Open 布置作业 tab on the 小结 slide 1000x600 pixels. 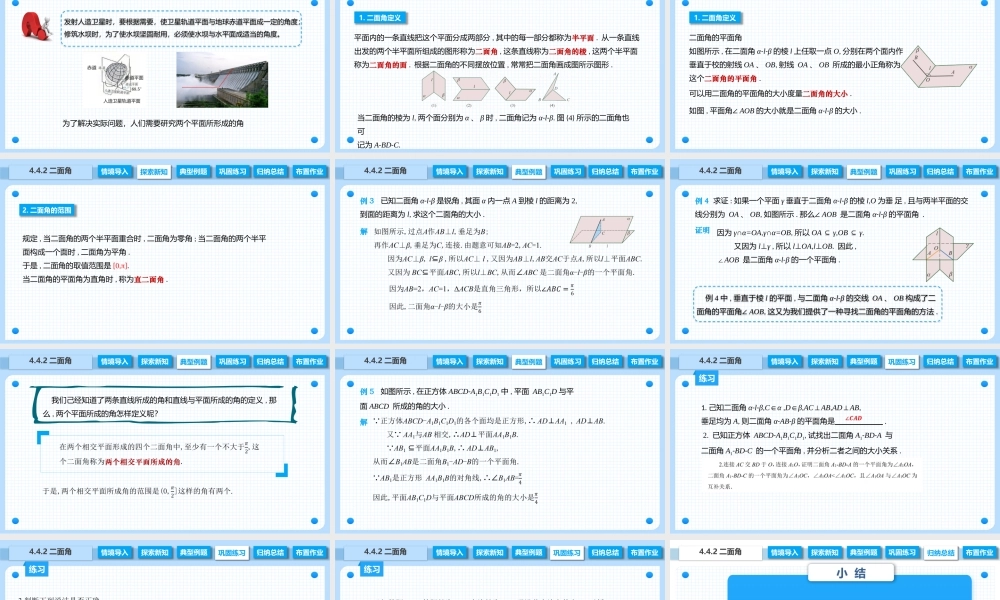980,552
